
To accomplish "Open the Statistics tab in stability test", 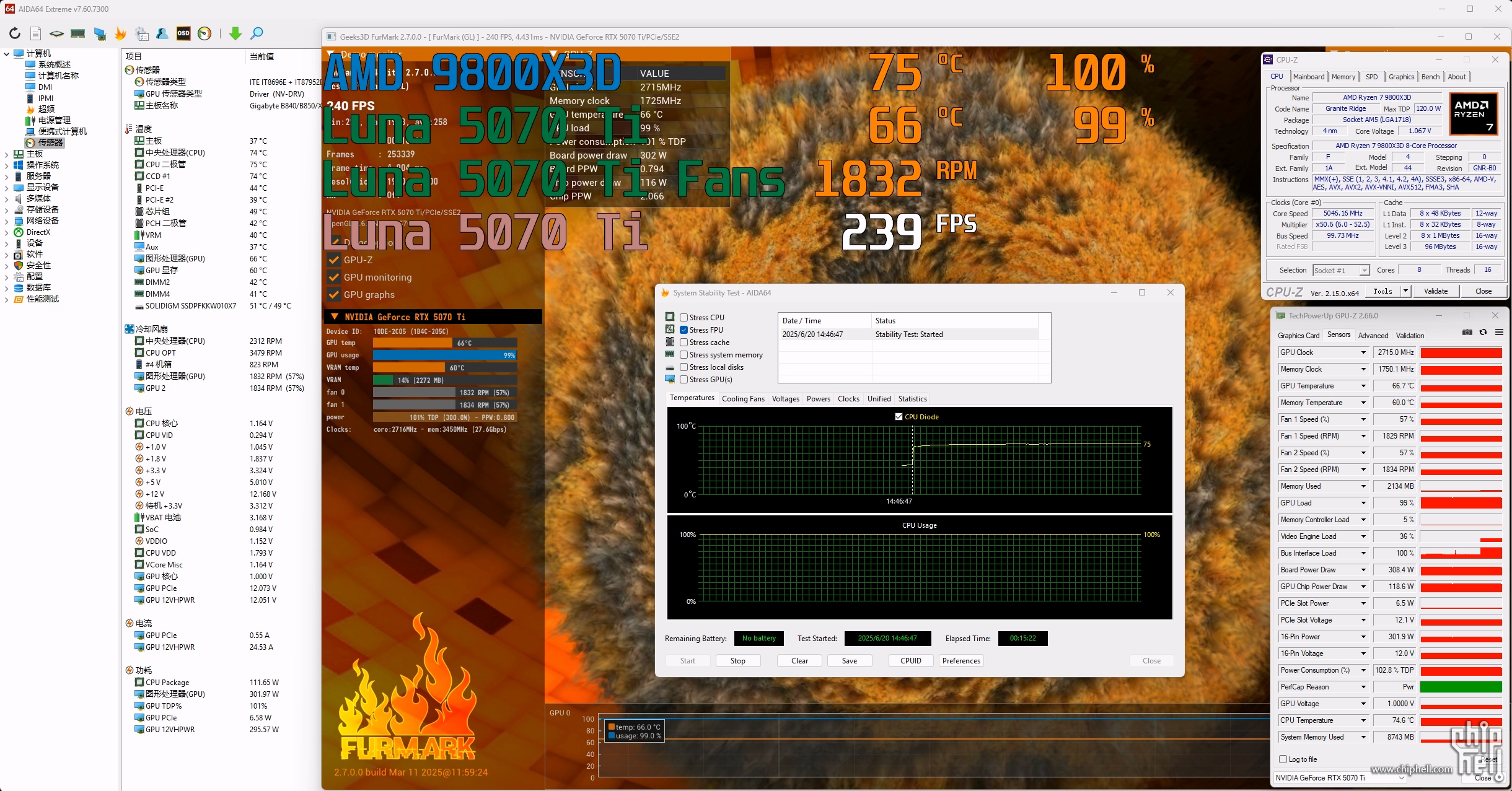I will coord(912,399).
